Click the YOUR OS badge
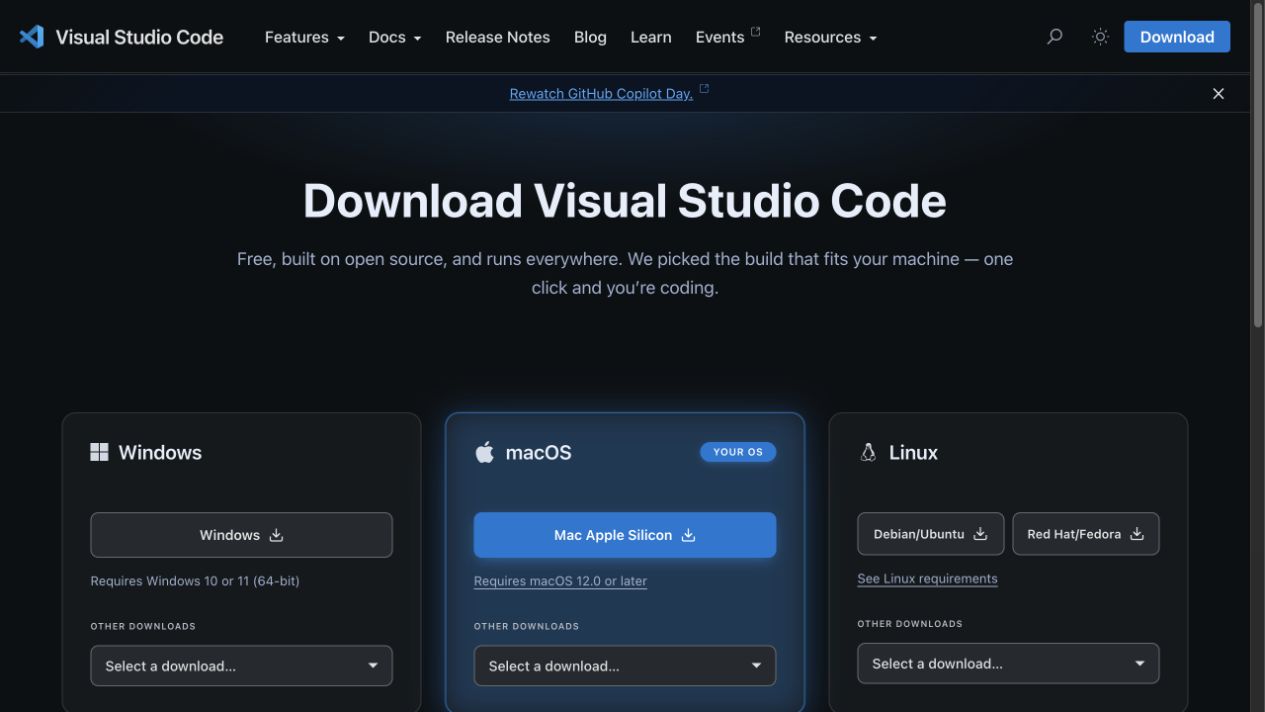1265x712 pixels. [738, 452]
